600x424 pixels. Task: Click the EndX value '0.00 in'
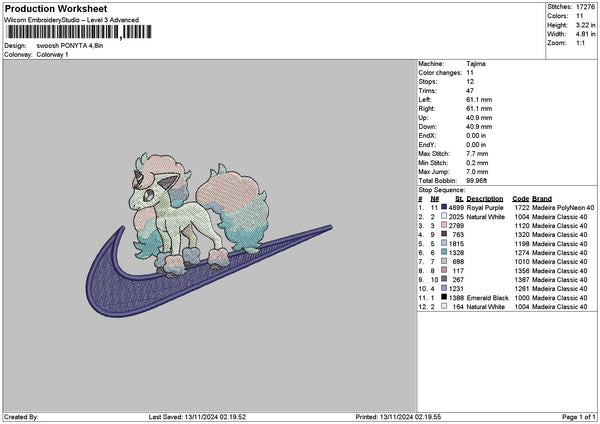pyautogui.click(x=476, y=136)
